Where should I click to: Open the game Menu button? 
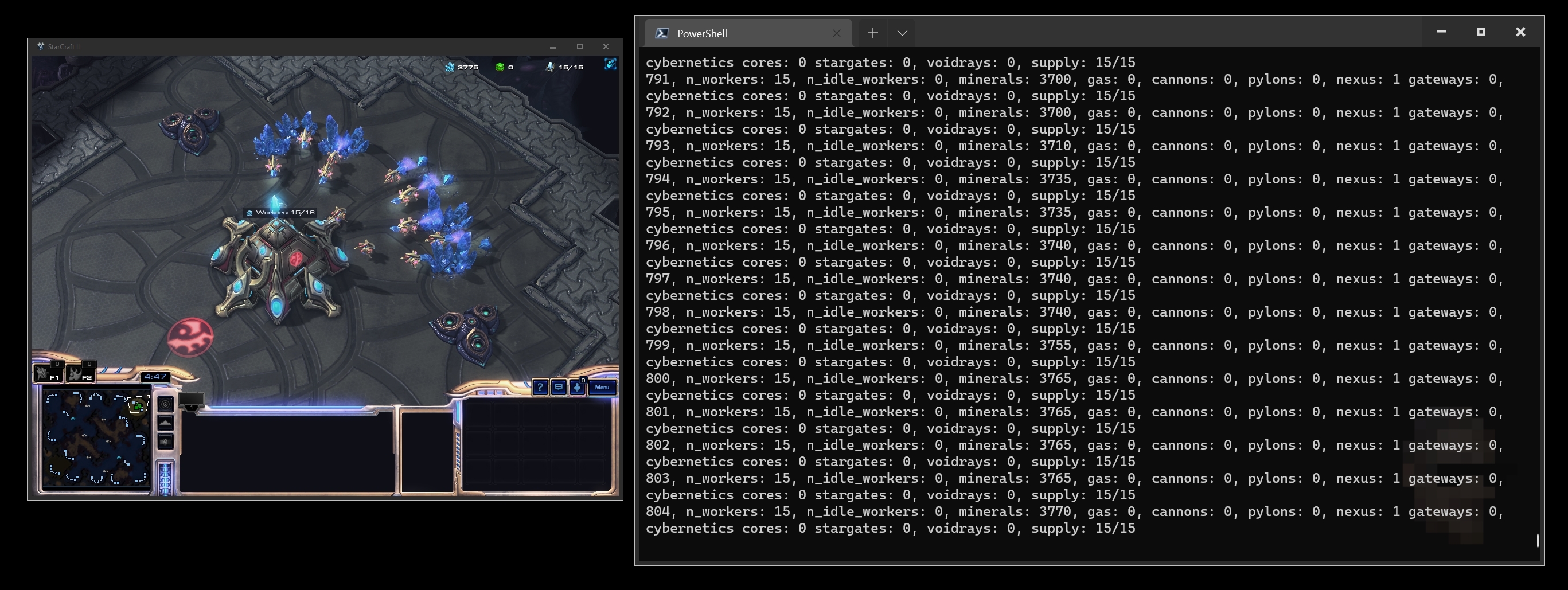[x=602, y=388]
